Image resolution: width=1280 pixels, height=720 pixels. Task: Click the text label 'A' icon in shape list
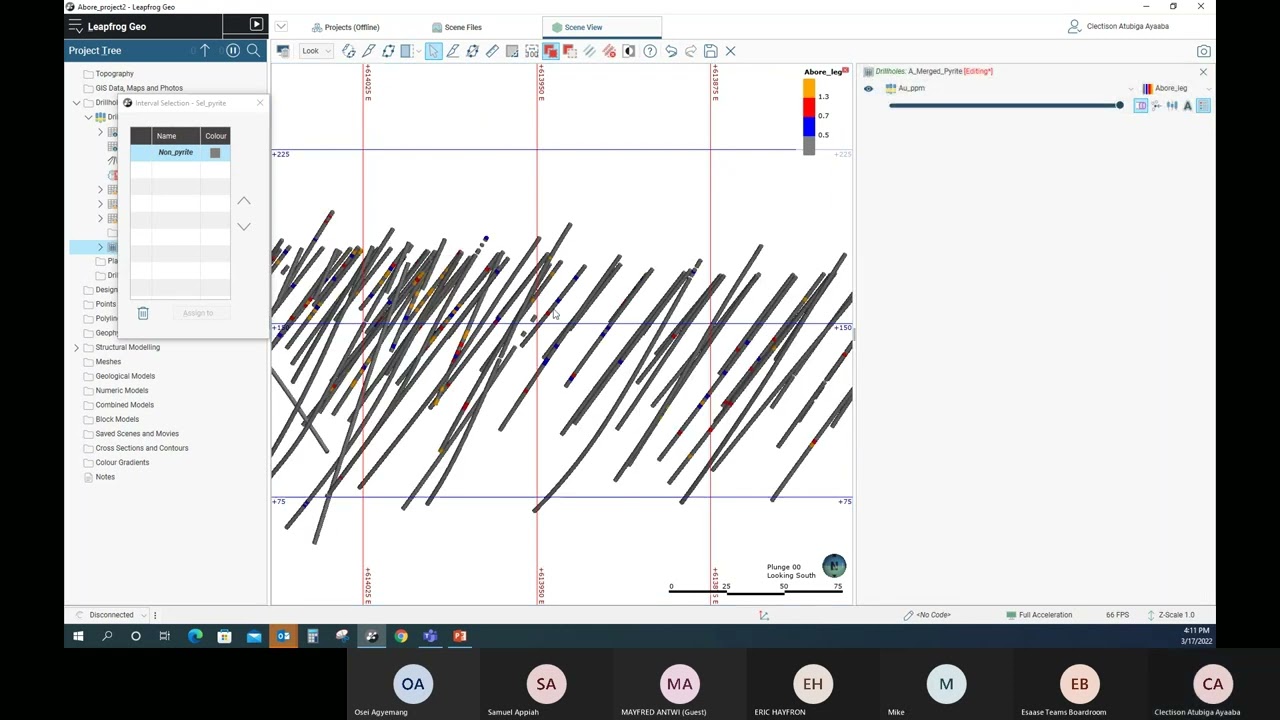(1187, 105)
